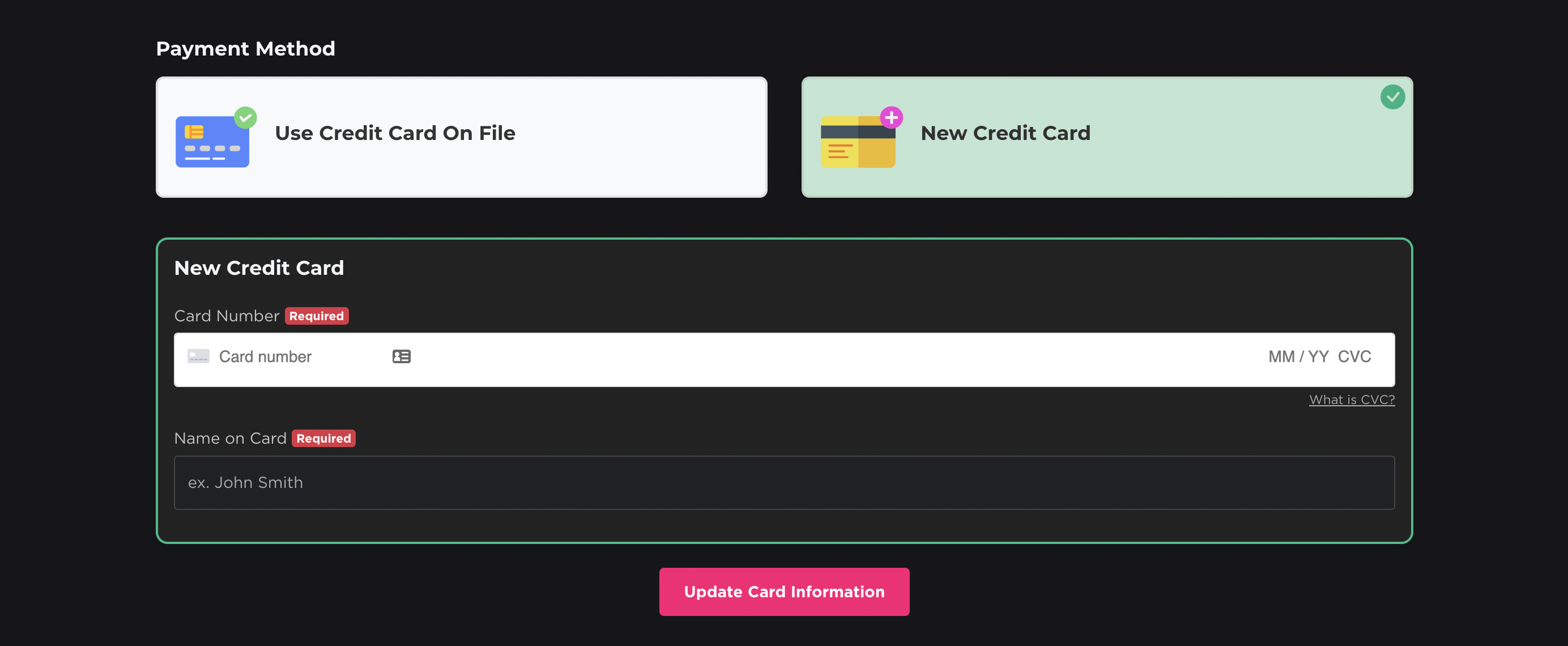The width and height of the screenshot is (1568, 646).
Task: Focus the Name on Card text box
Action: (x=784, y=483)
